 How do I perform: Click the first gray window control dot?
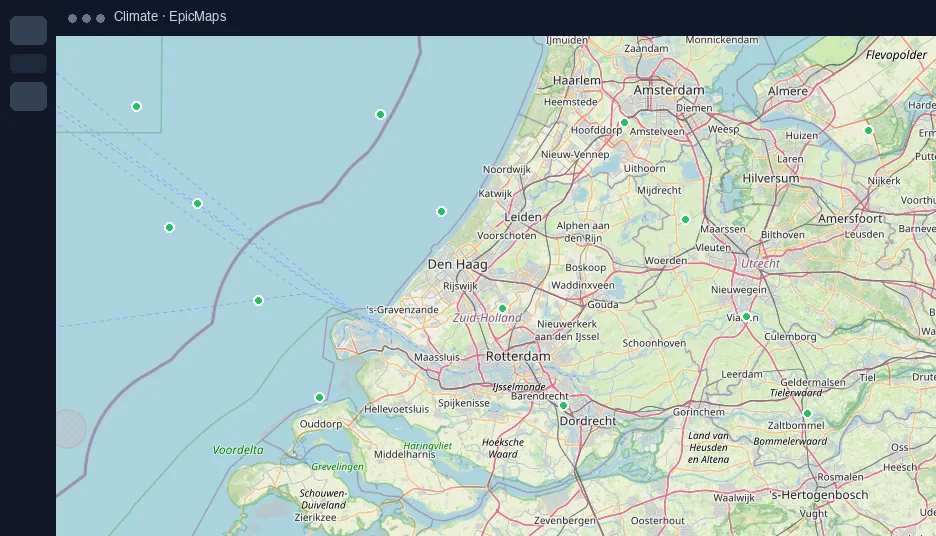tap(72, 19)
